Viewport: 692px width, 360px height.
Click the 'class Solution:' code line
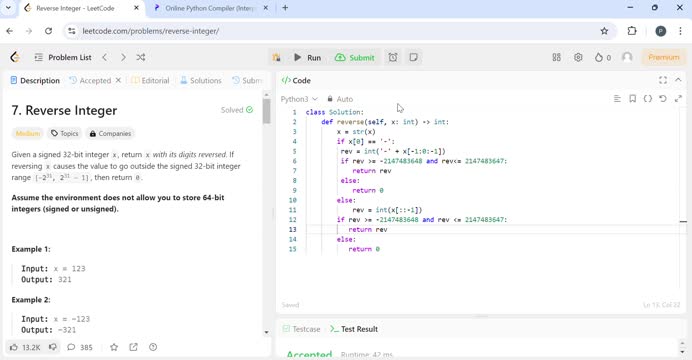click(335, 112)
